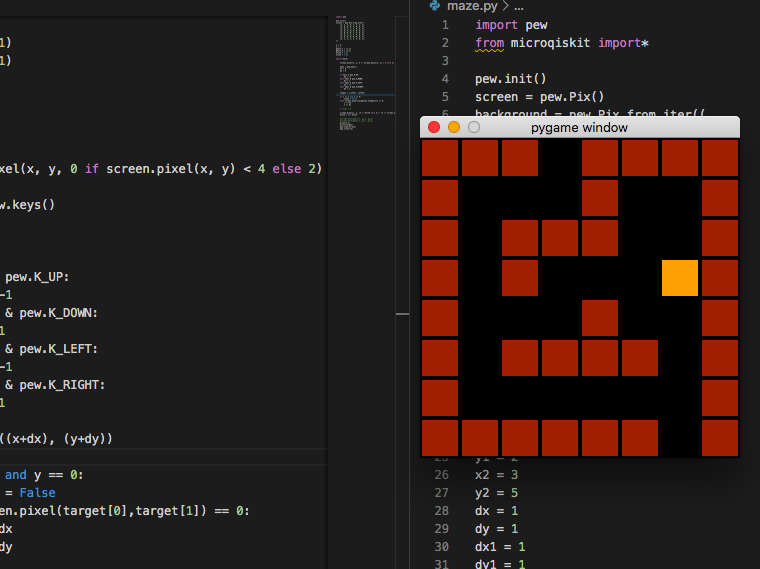
Task: Click the code minimap of left editor
Action: [365, 73]
